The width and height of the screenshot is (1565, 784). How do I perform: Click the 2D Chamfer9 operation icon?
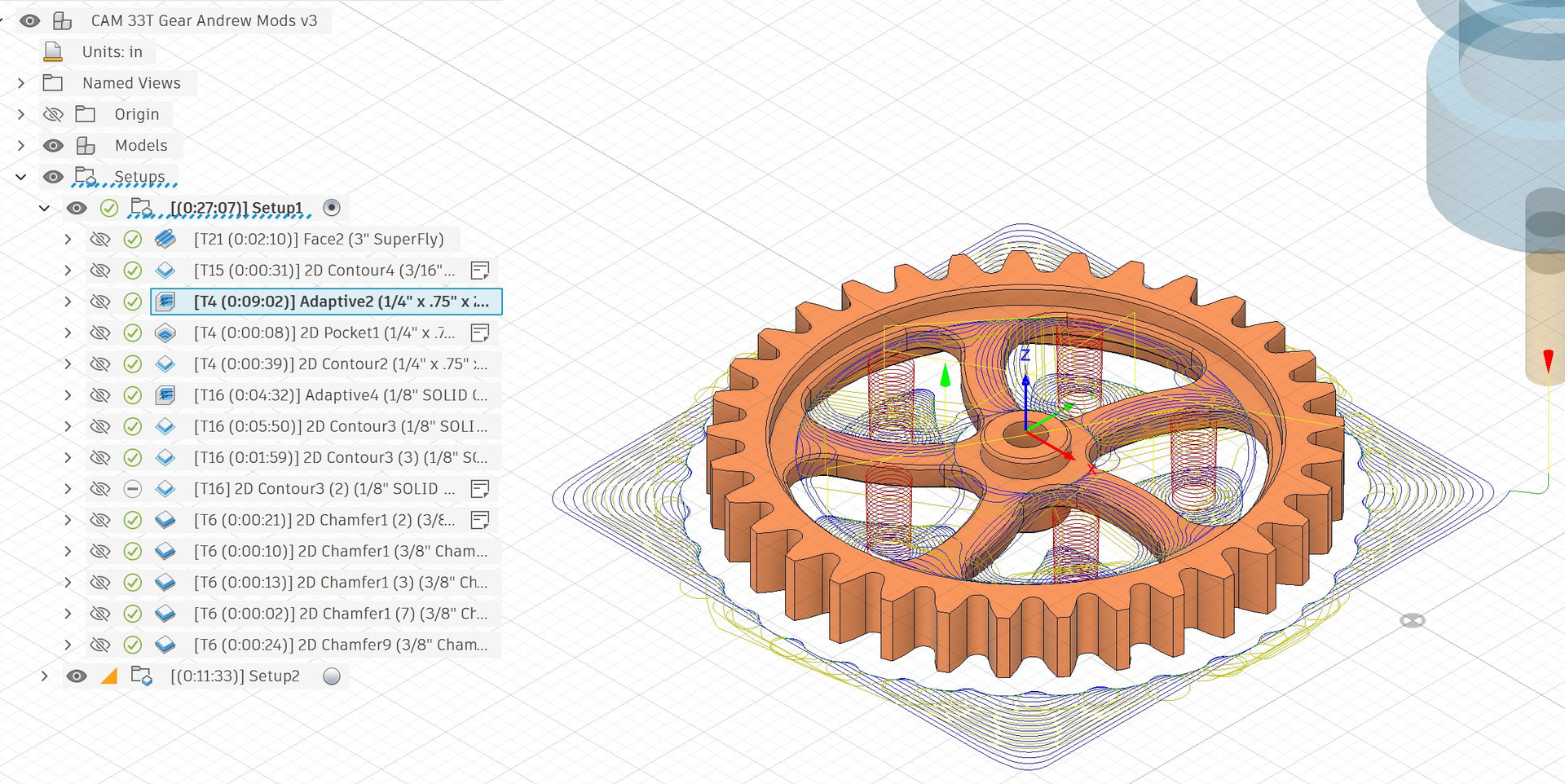165,645
